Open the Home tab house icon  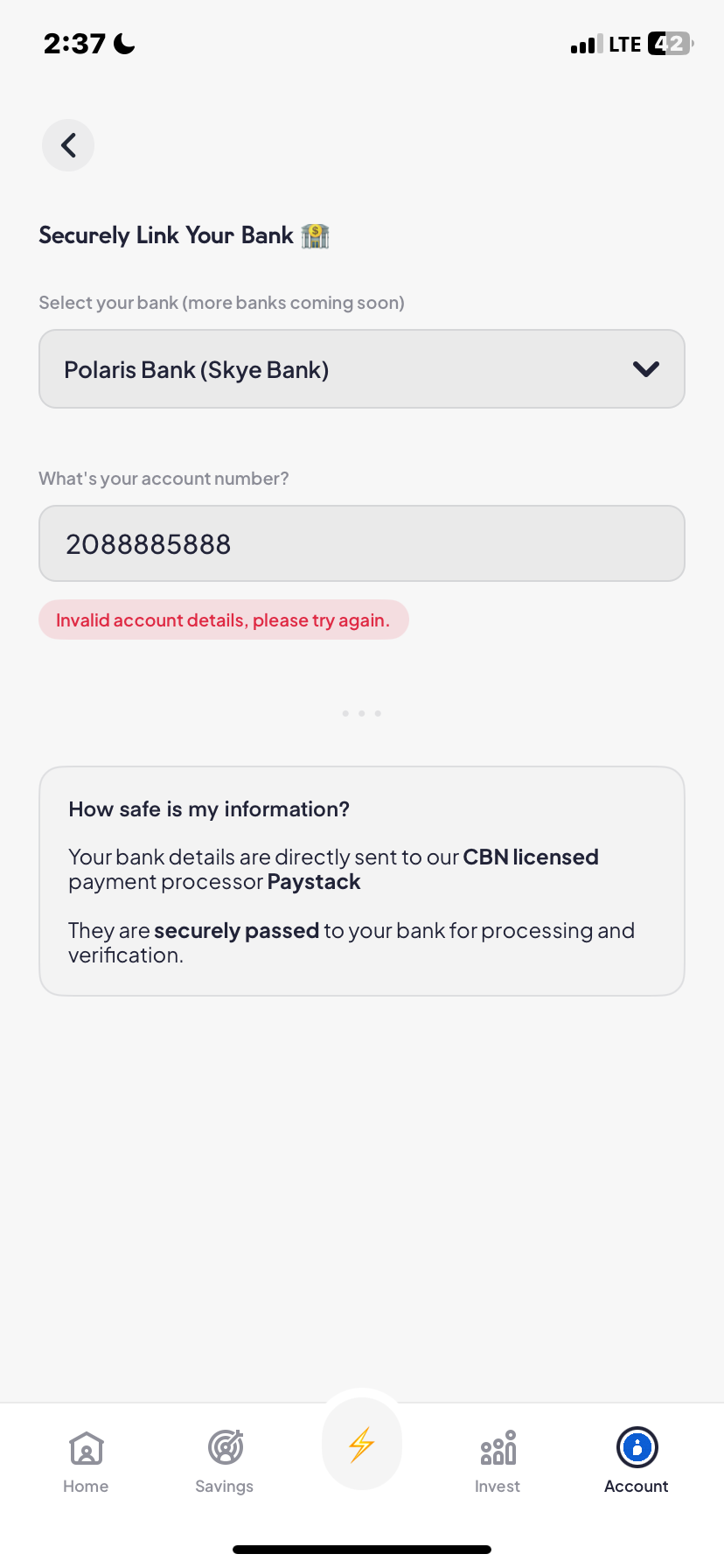tap(86, 1448)
